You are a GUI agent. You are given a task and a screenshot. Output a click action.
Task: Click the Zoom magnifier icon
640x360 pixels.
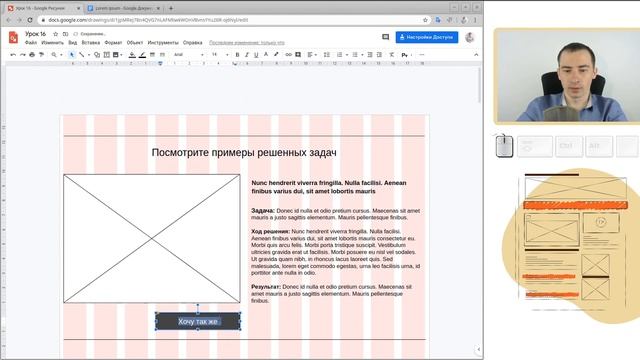54,55
